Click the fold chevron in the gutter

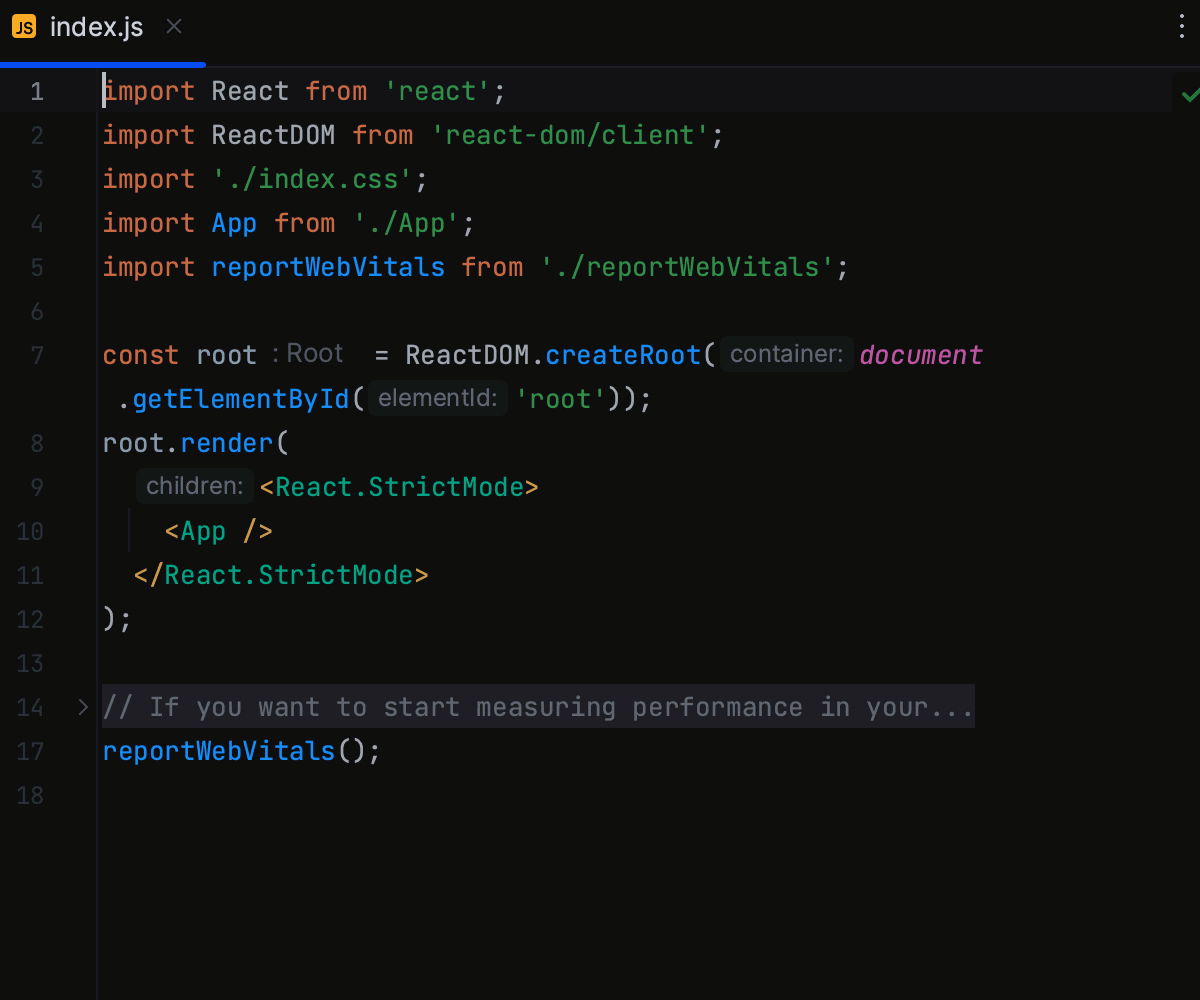(81, 707)
